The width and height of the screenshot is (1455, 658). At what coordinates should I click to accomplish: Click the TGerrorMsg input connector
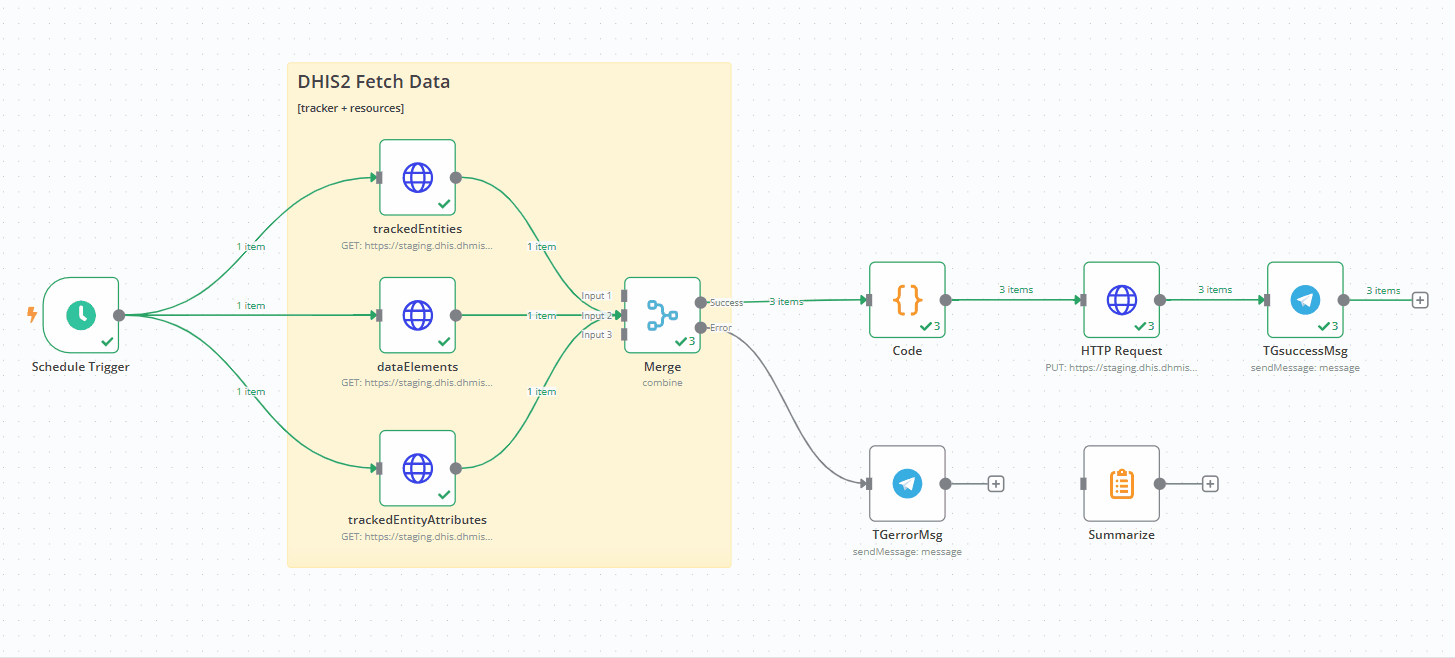(869, 483)
